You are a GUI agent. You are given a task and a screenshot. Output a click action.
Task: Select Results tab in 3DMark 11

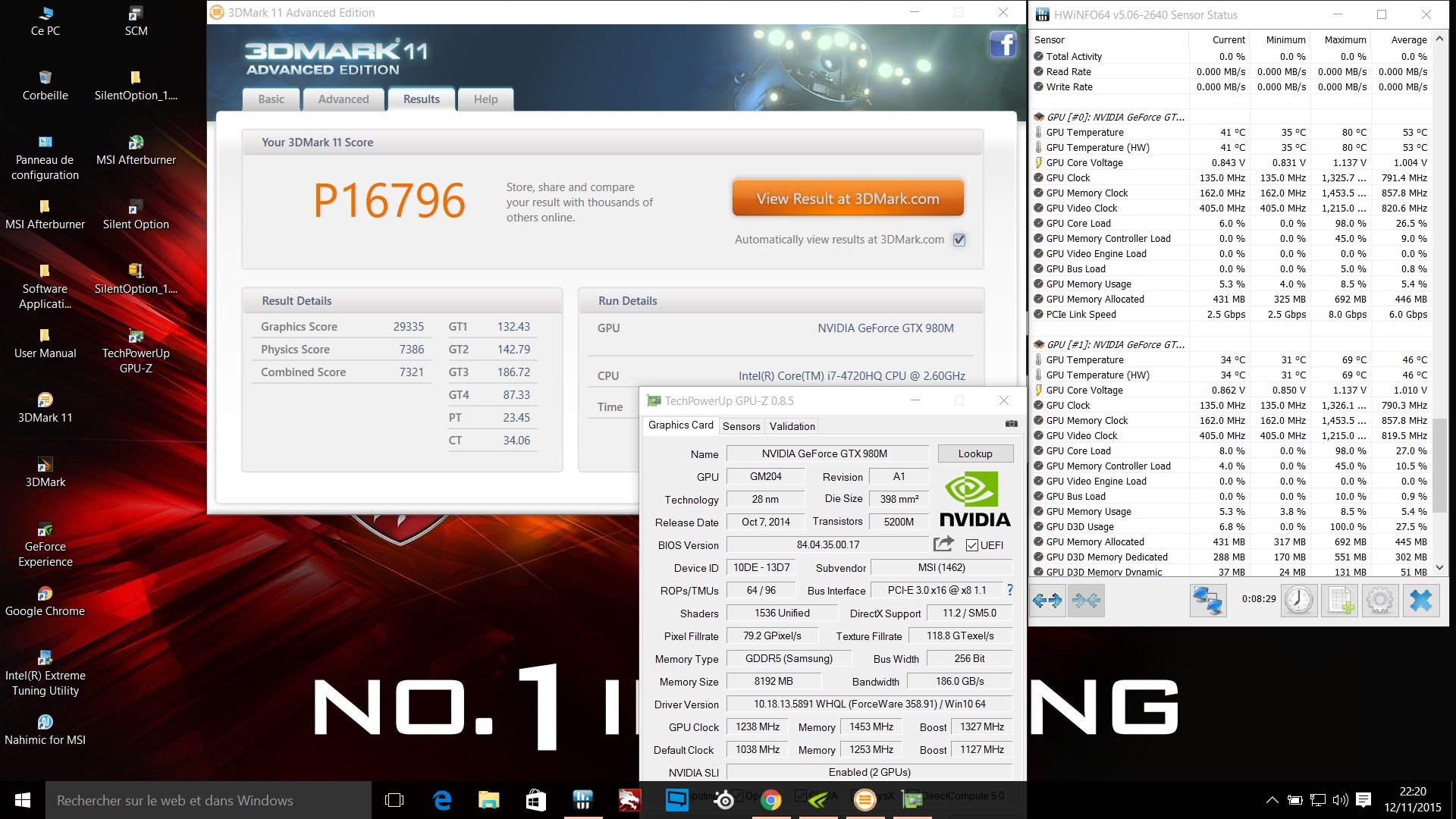click(x=422, y=99)
